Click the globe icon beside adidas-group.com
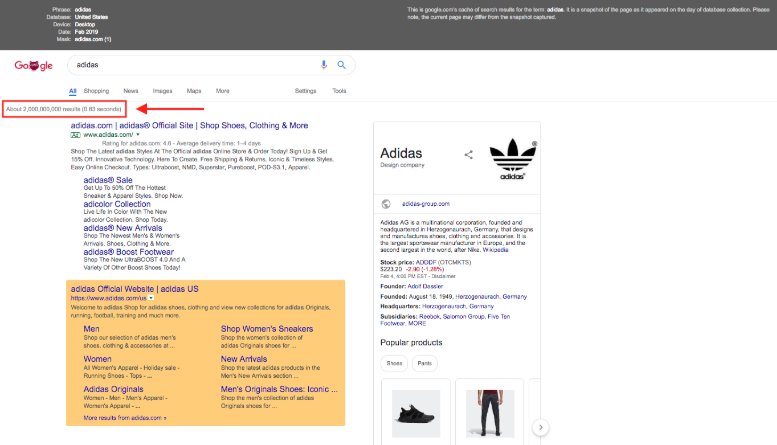This screenshot has height=445, width=777. (386, 204)
